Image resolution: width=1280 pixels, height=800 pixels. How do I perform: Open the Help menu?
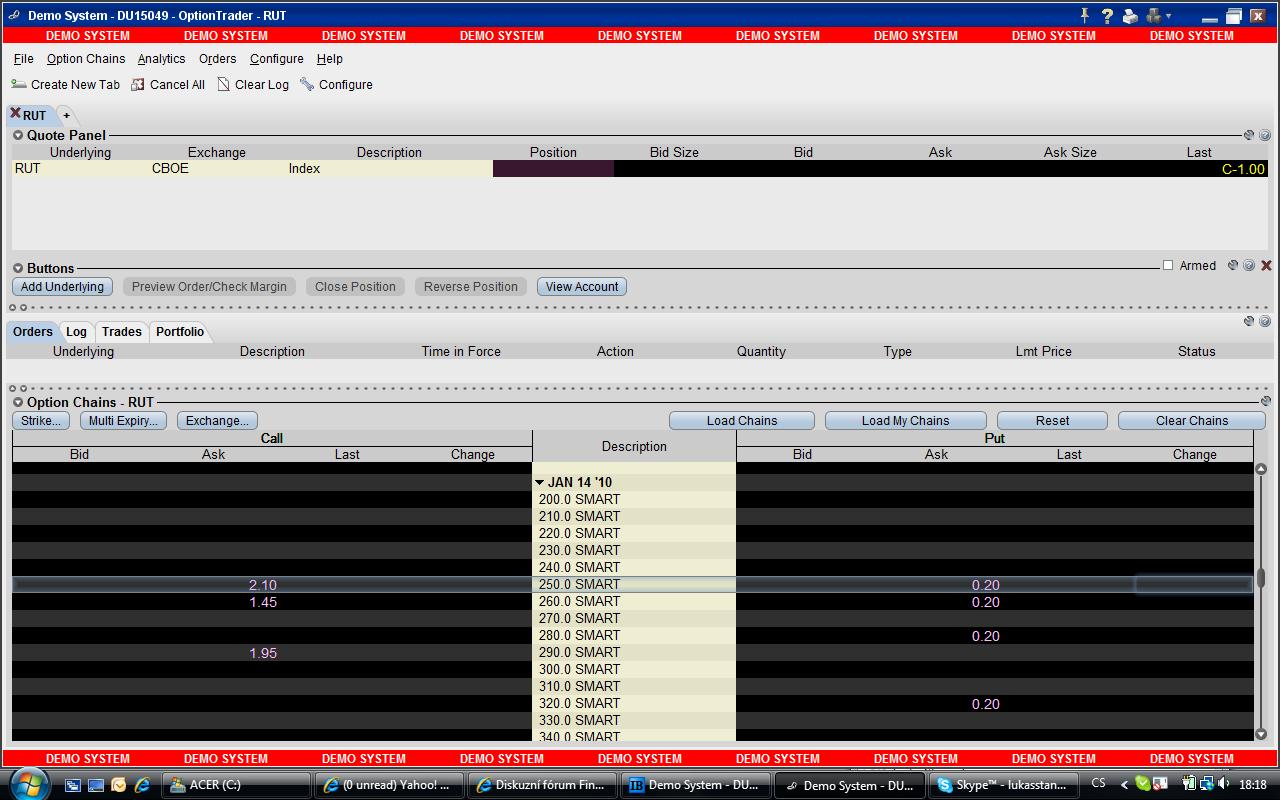click(329, 59)
